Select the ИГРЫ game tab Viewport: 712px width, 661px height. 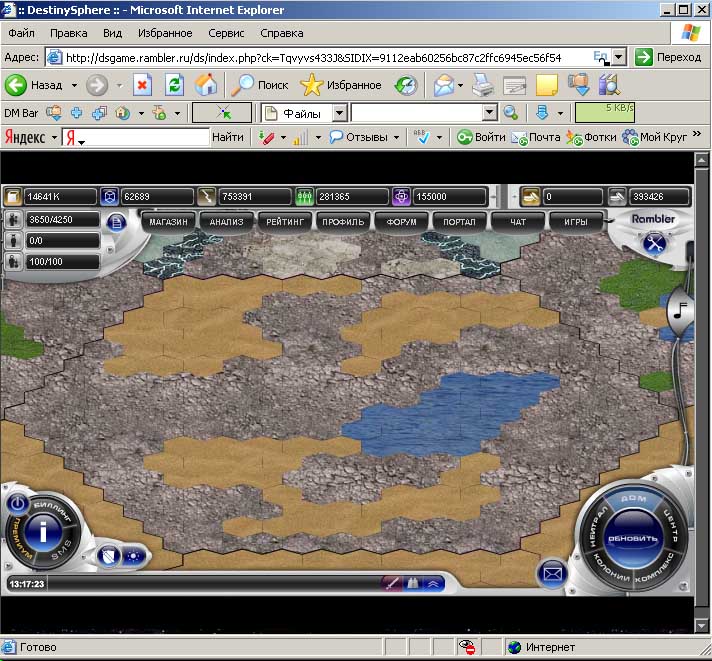coord(576,222)
